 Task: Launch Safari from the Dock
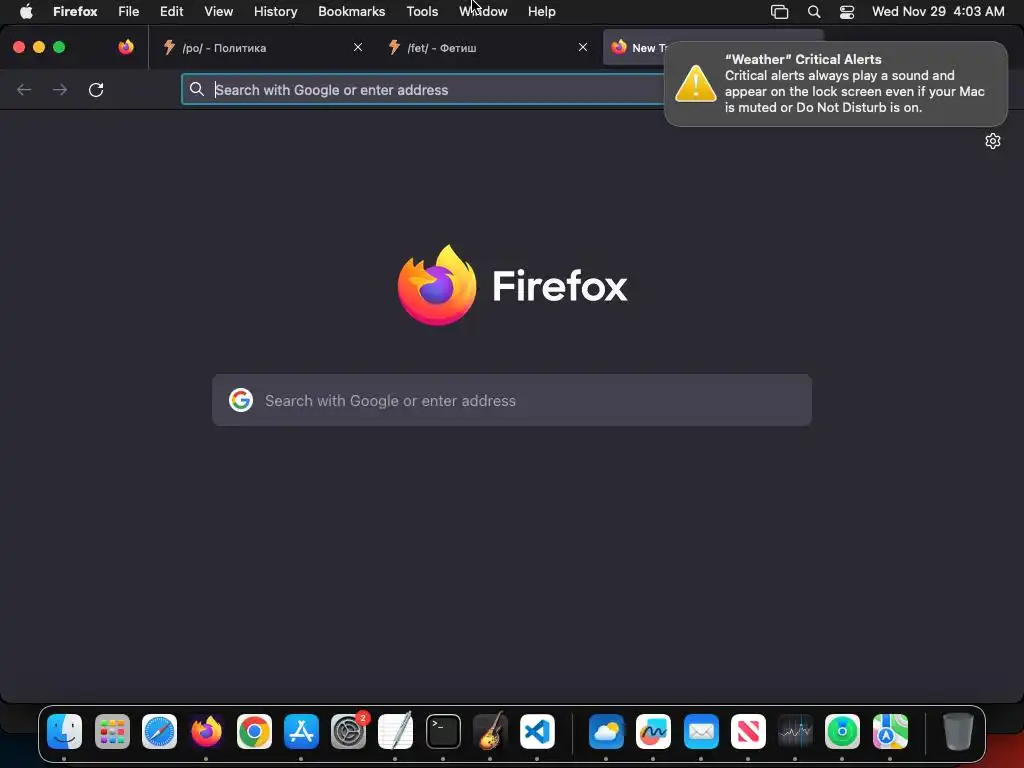coord(159,731)
